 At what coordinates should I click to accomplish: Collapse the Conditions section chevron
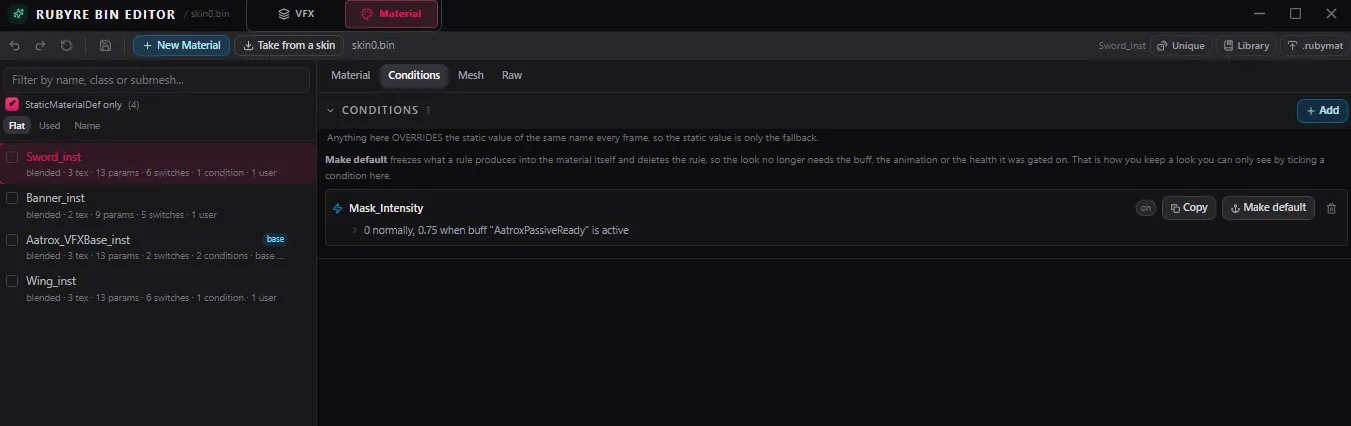tap(331, 110)
